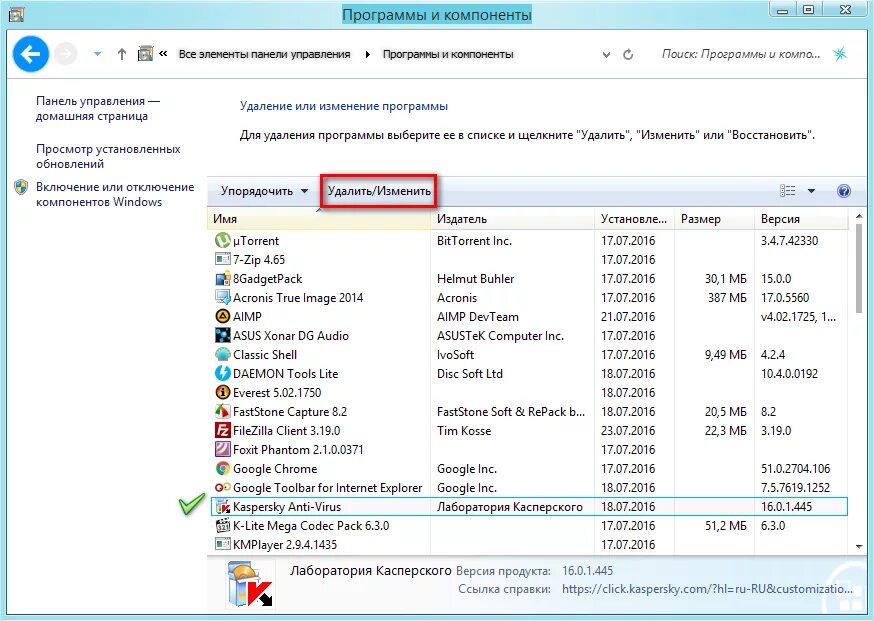Click the view layout icon
This screenshot has width=874, height=621.
click(788, 191)
